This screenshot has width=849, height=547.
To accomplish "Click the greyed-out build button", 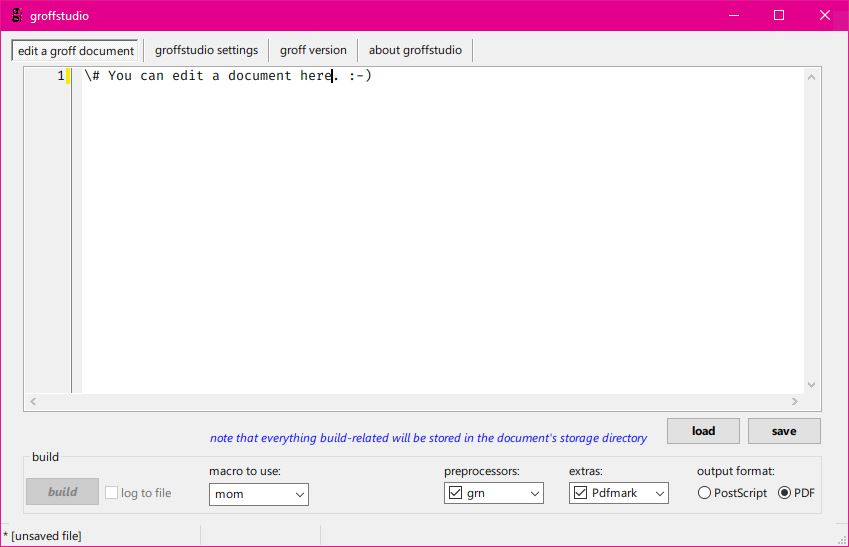I will pyautogui.click(x=62, y=492).
